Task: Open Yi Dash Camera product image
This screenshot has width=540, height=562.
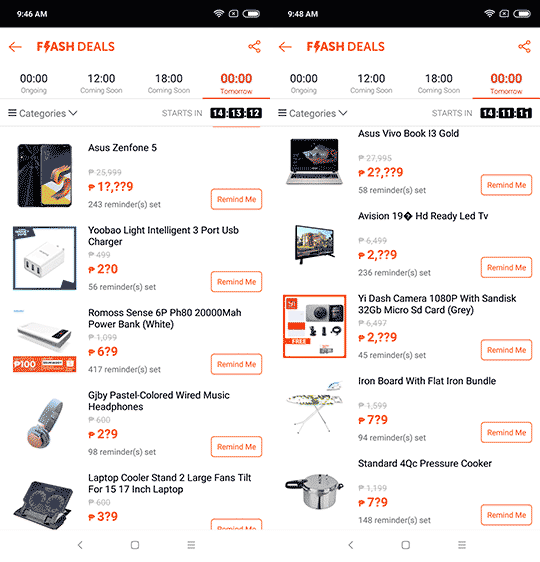Action: click(315, 326)
